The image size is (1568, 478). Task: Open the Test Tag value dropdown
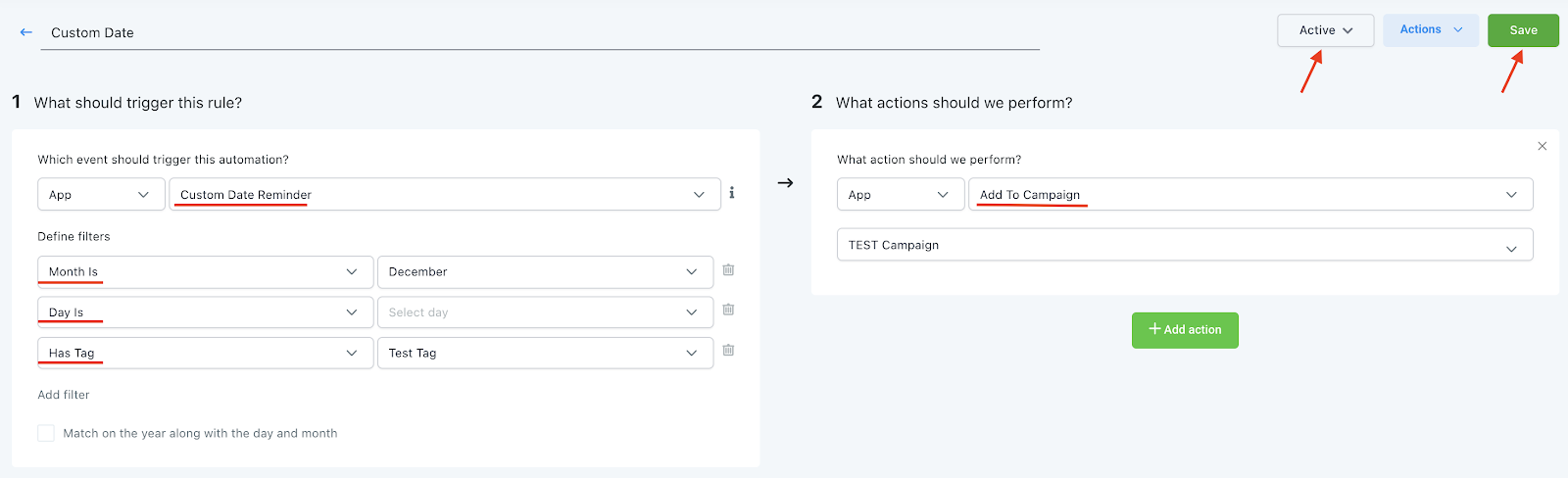(x=544, y=353)
